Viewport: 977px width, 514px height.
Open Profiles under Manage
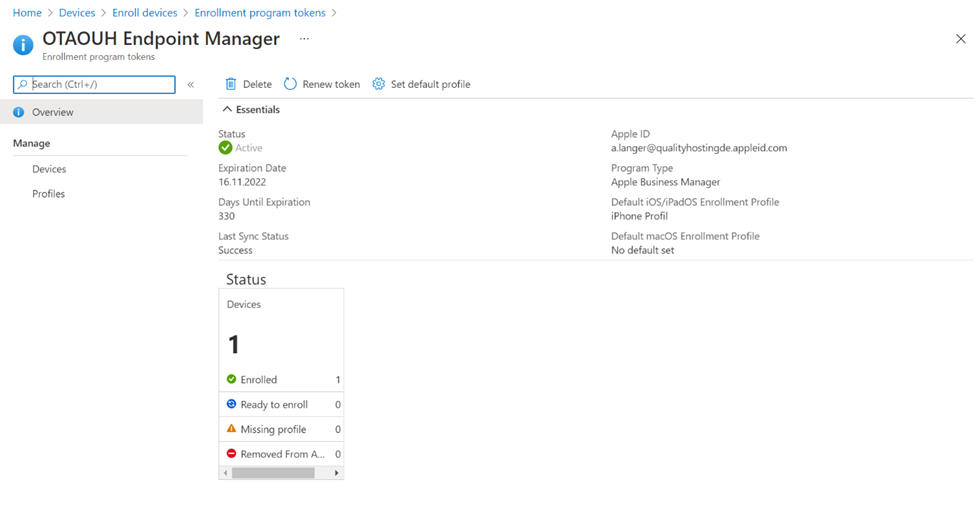[49, 194]
